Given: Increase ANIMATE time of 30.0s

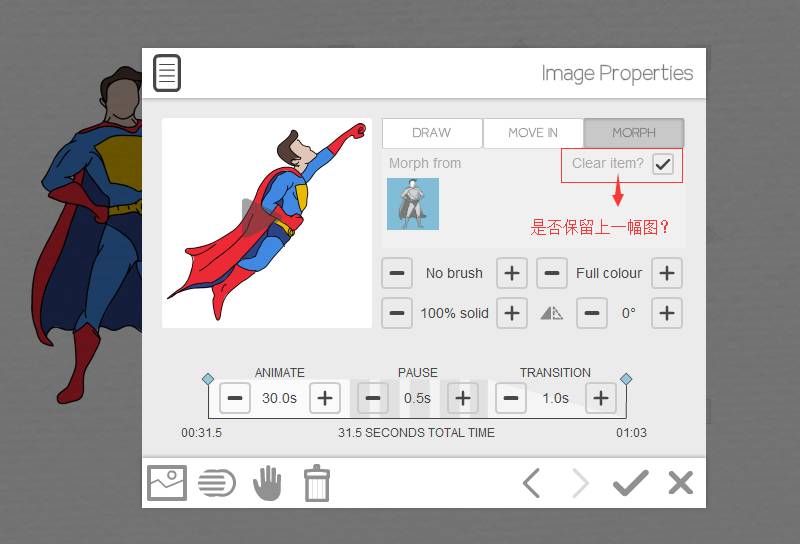Looking at the screenshot, I should coord(325,398).
